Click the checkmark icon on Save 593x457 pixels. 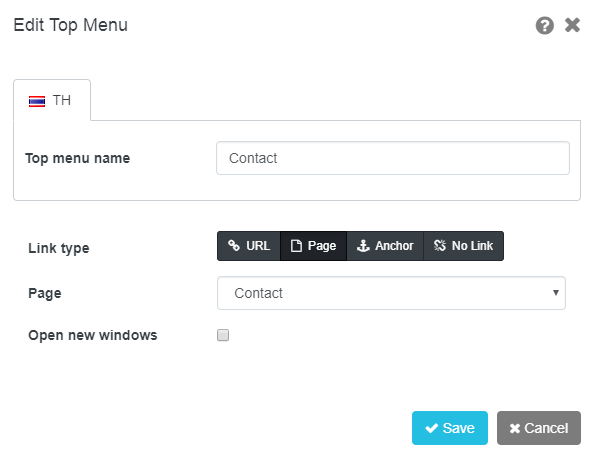coord(432,428)
